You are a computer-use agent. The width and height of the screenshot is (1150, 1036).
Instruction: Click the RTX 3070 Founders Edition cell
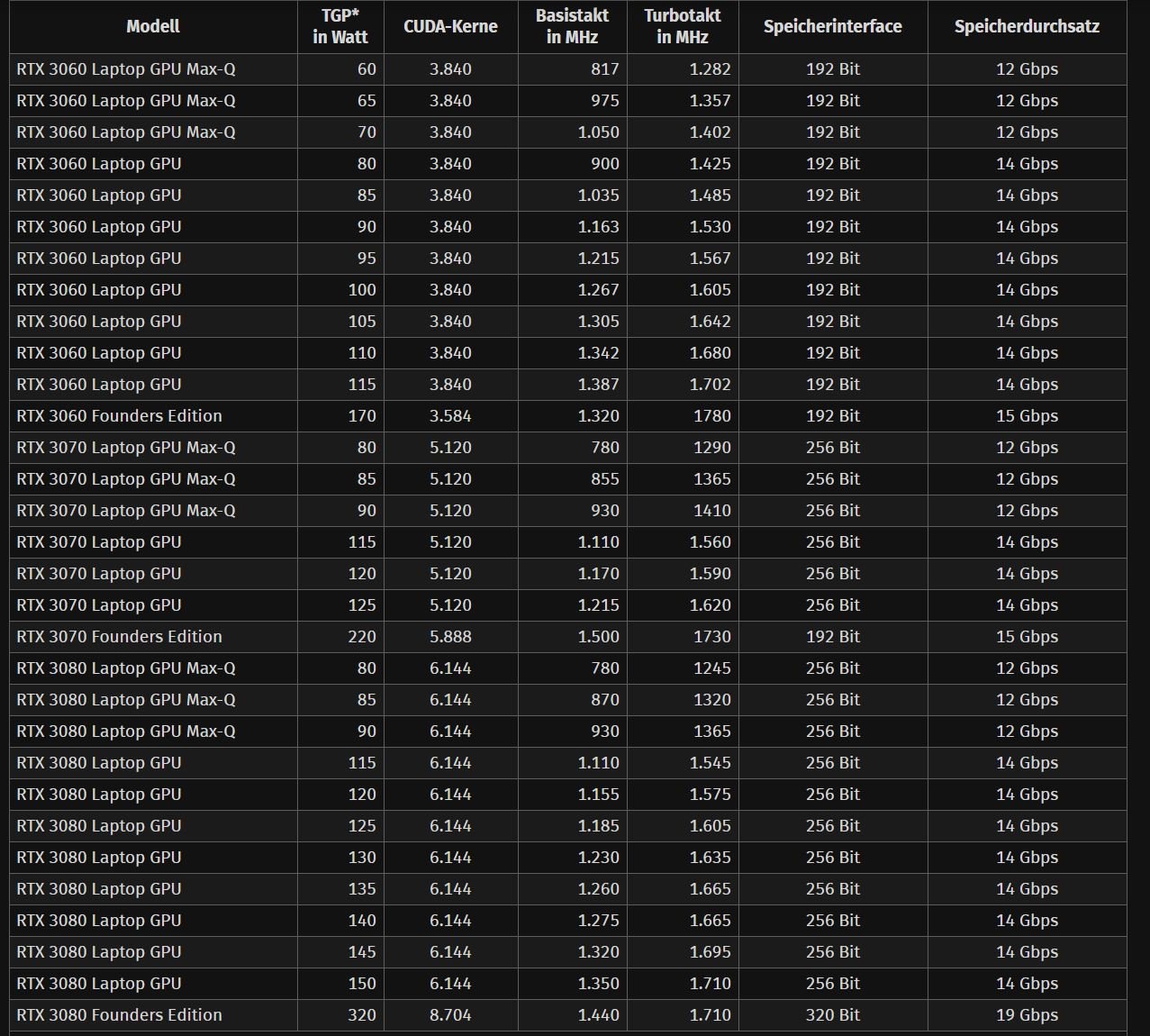coord(120,636)
